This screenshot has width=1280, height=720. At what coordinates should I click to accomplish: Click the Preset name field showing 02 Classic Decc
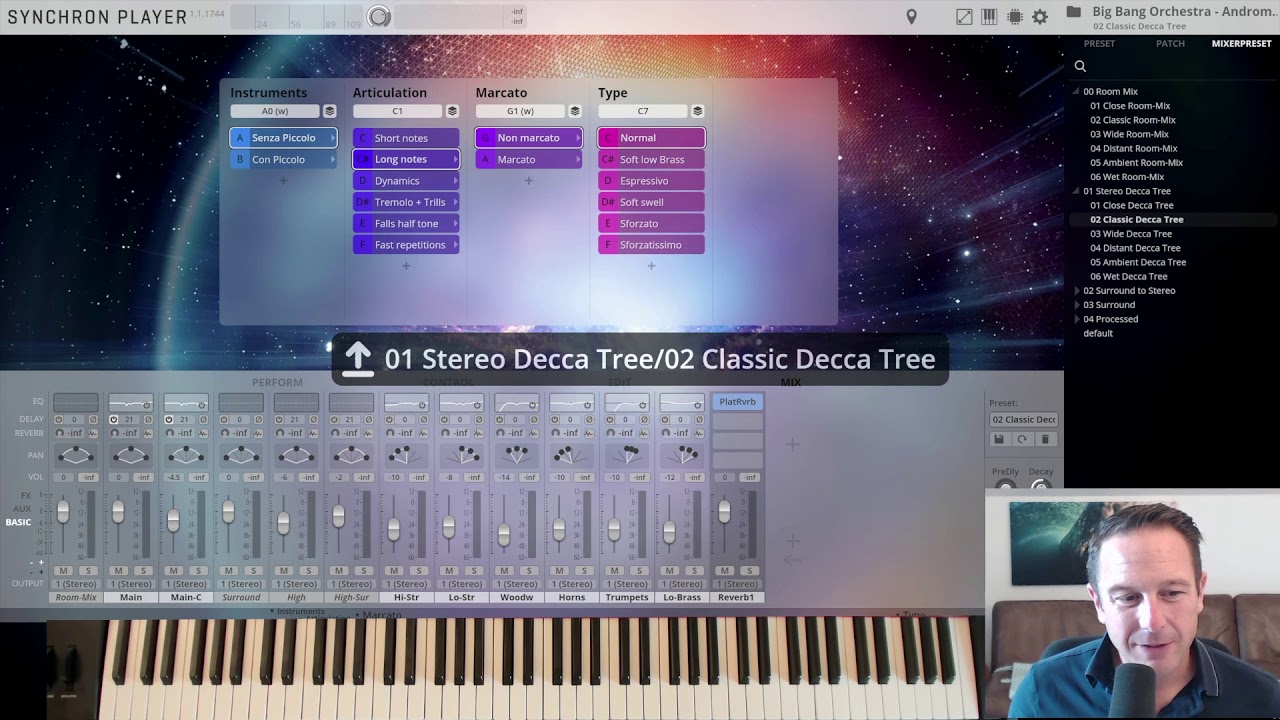tap(1023, 420)
